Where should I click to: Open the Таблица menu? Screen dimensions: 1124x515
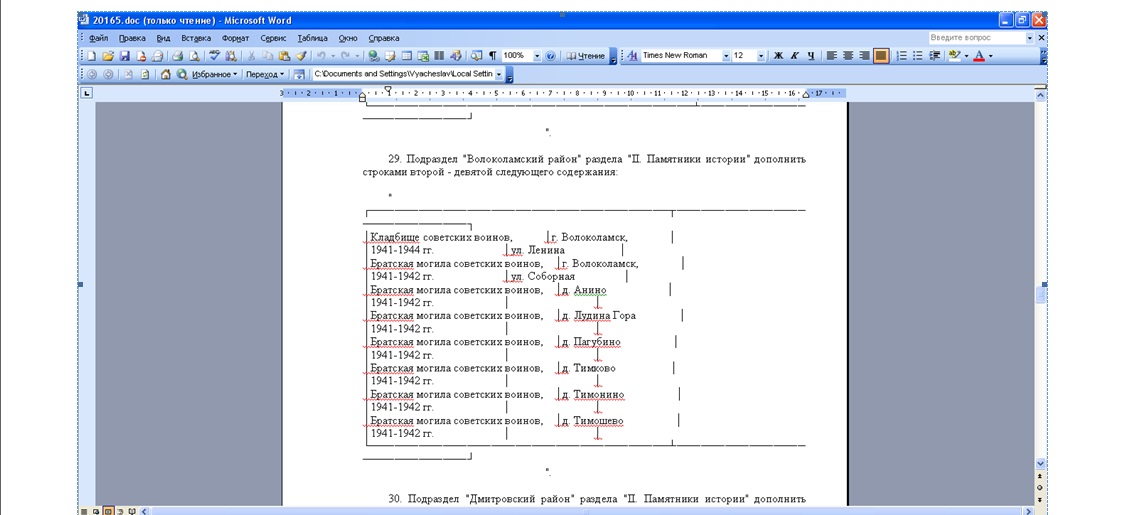pos(312,38)
